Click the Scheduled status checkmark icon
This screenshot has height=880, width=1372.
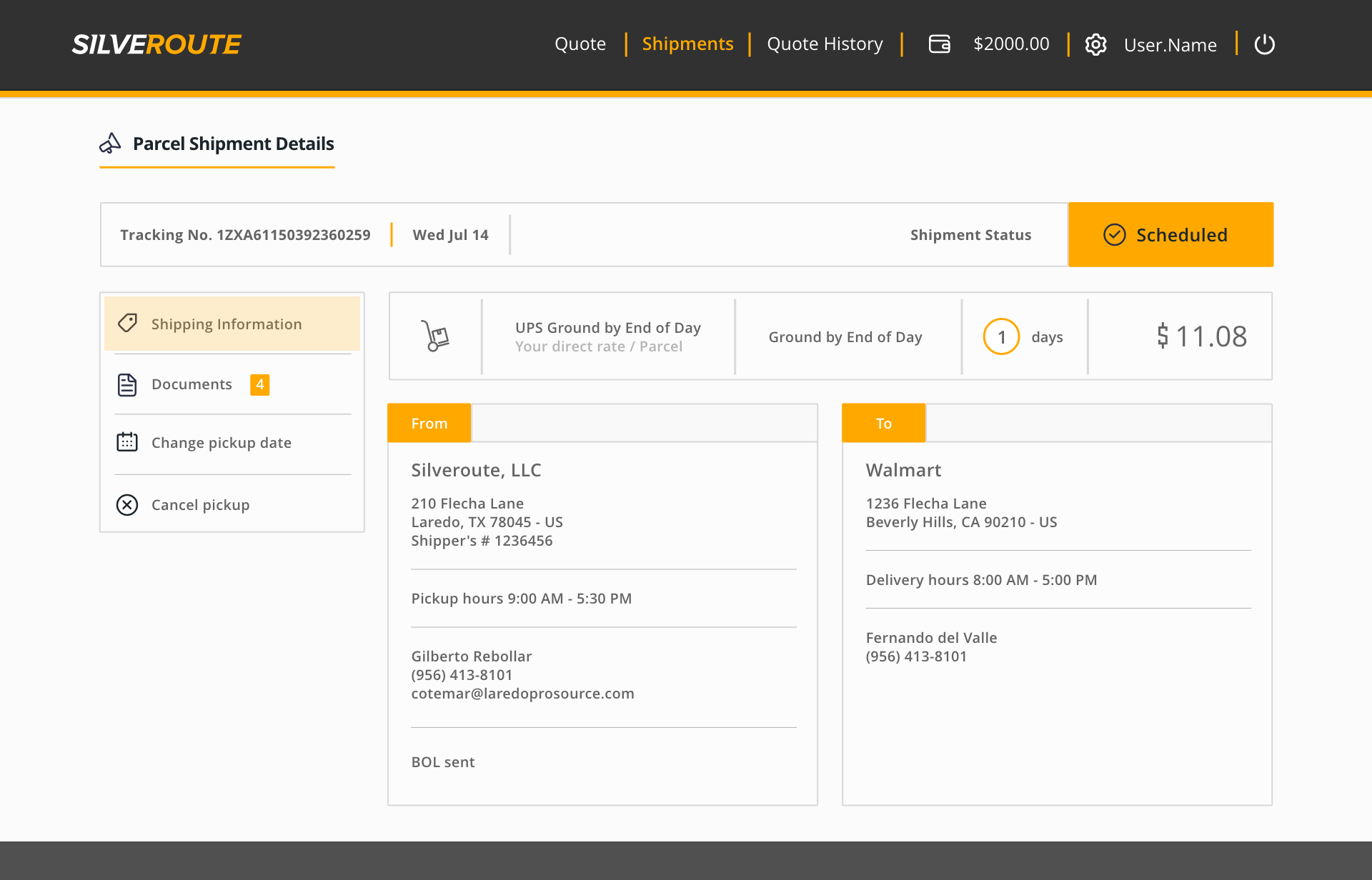(x=1114, y=235)
